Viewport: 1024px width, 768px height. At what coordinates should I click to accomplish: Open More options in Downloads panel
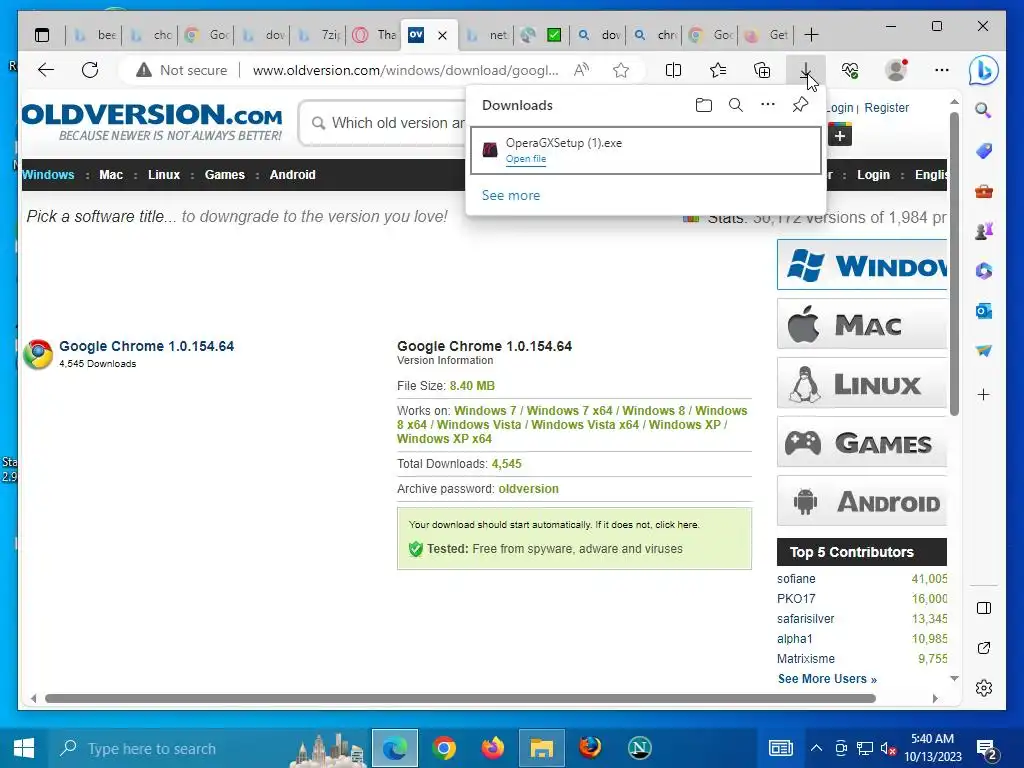(768, 104)
